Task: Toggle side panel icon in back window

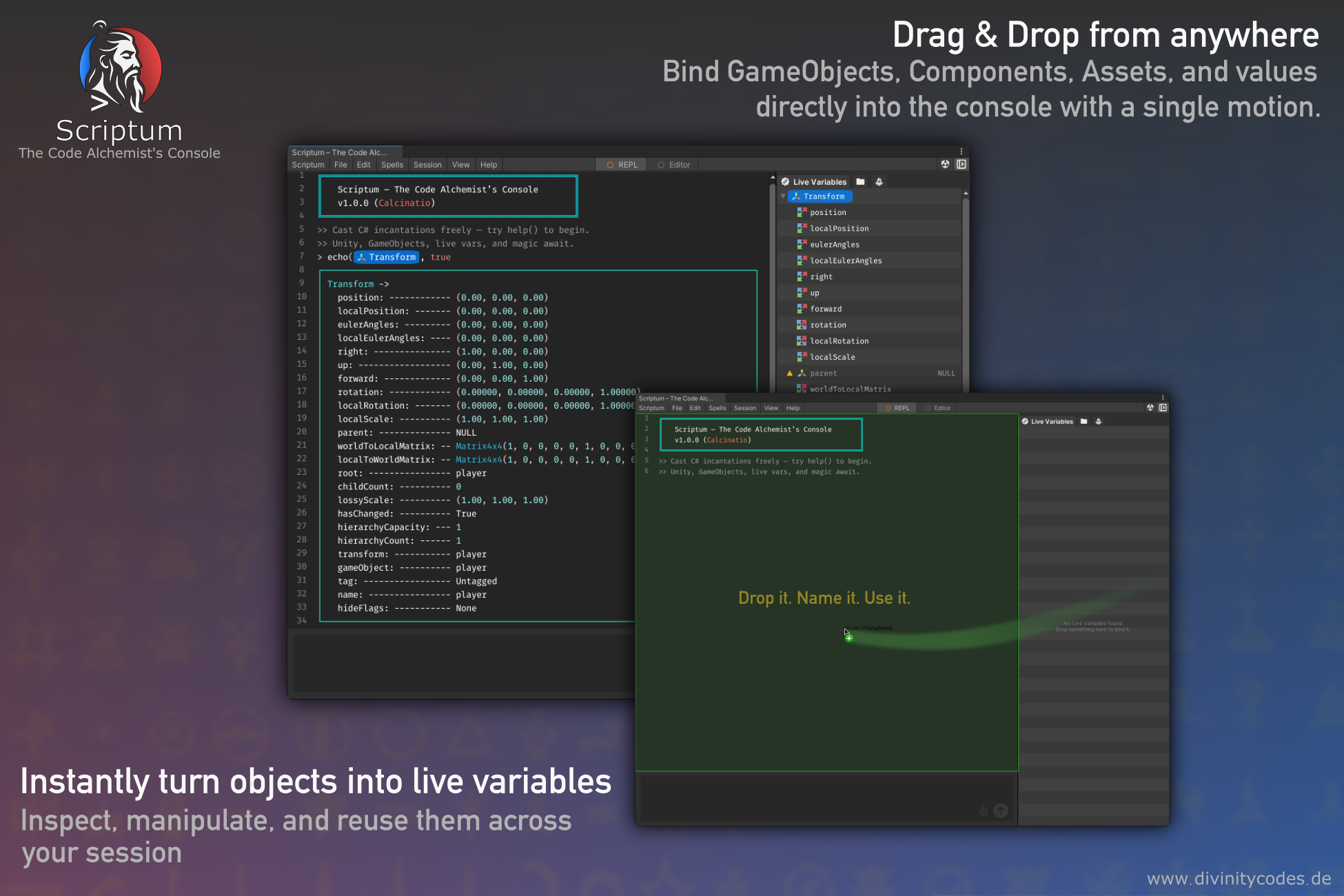Action: [961, 164]
